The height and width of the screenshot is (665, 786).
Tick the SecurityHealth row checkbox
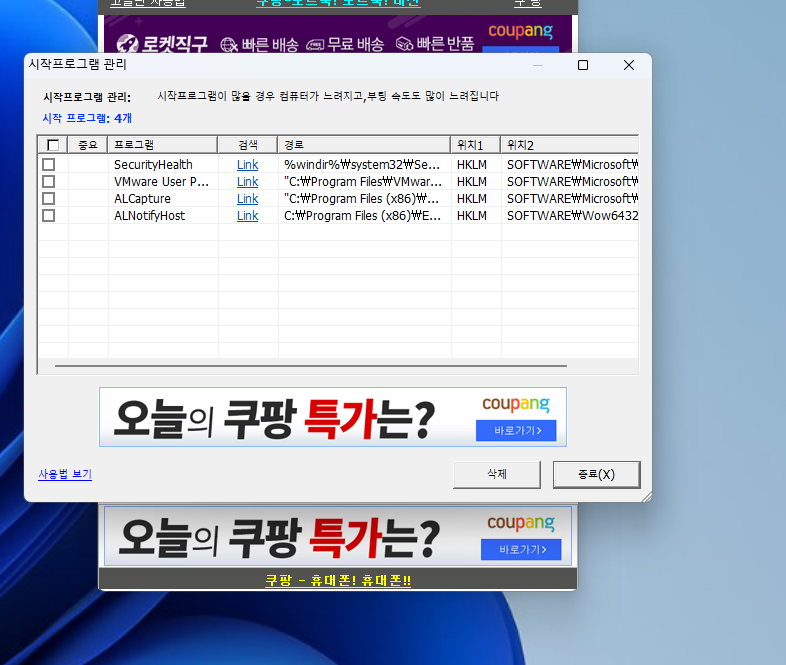point(49,164)
